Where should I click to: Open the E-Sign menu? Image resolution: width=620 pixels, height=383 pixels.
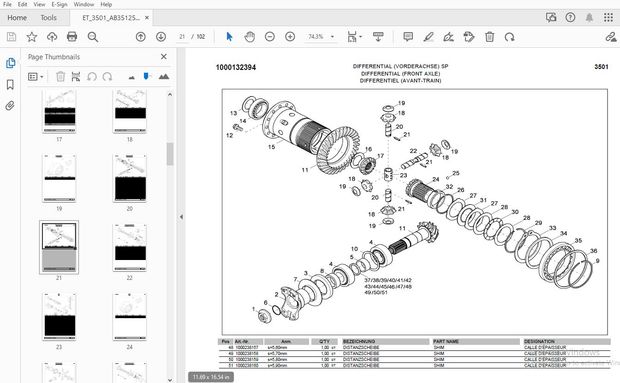pyautogui.click(x=59, y=4)
